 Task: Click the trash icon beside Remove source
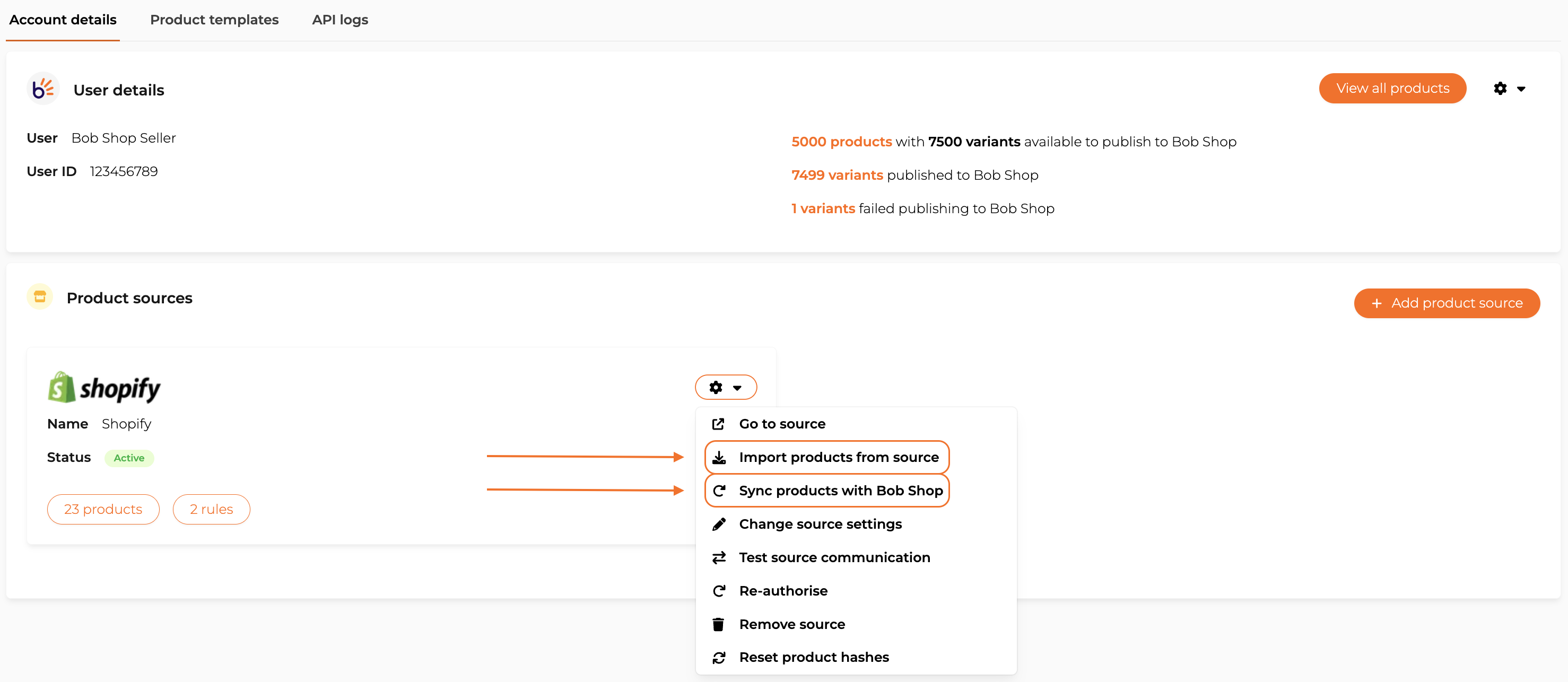point(718,624)
